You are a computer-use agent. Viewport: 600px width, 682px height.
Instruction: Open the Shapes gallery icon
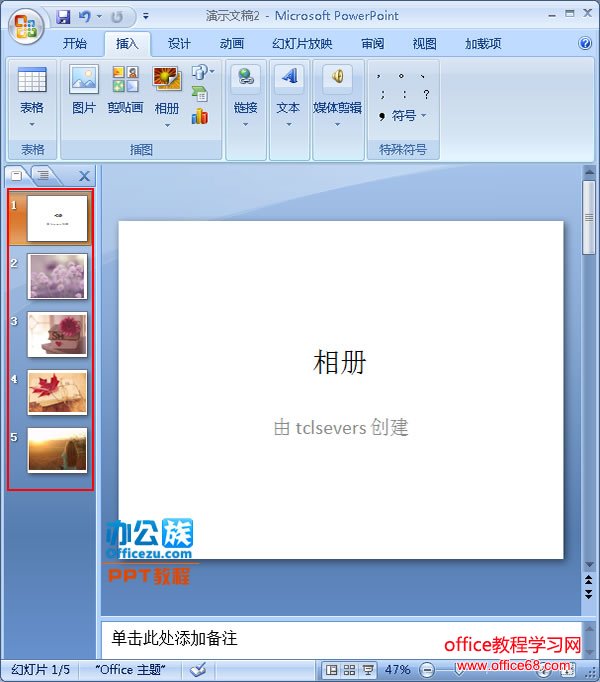(x=202, y=72)
